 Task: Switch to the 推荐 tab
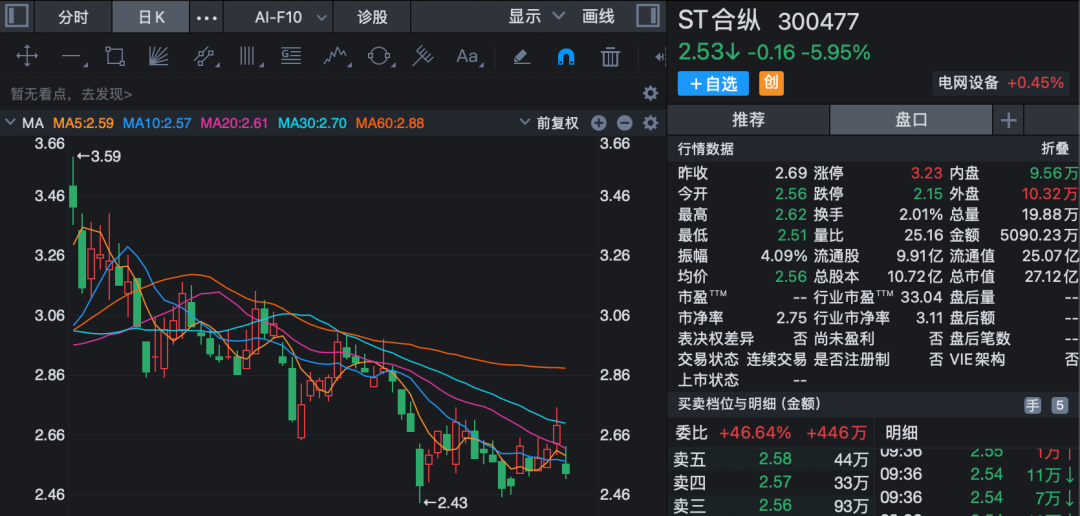click(748, 120)
